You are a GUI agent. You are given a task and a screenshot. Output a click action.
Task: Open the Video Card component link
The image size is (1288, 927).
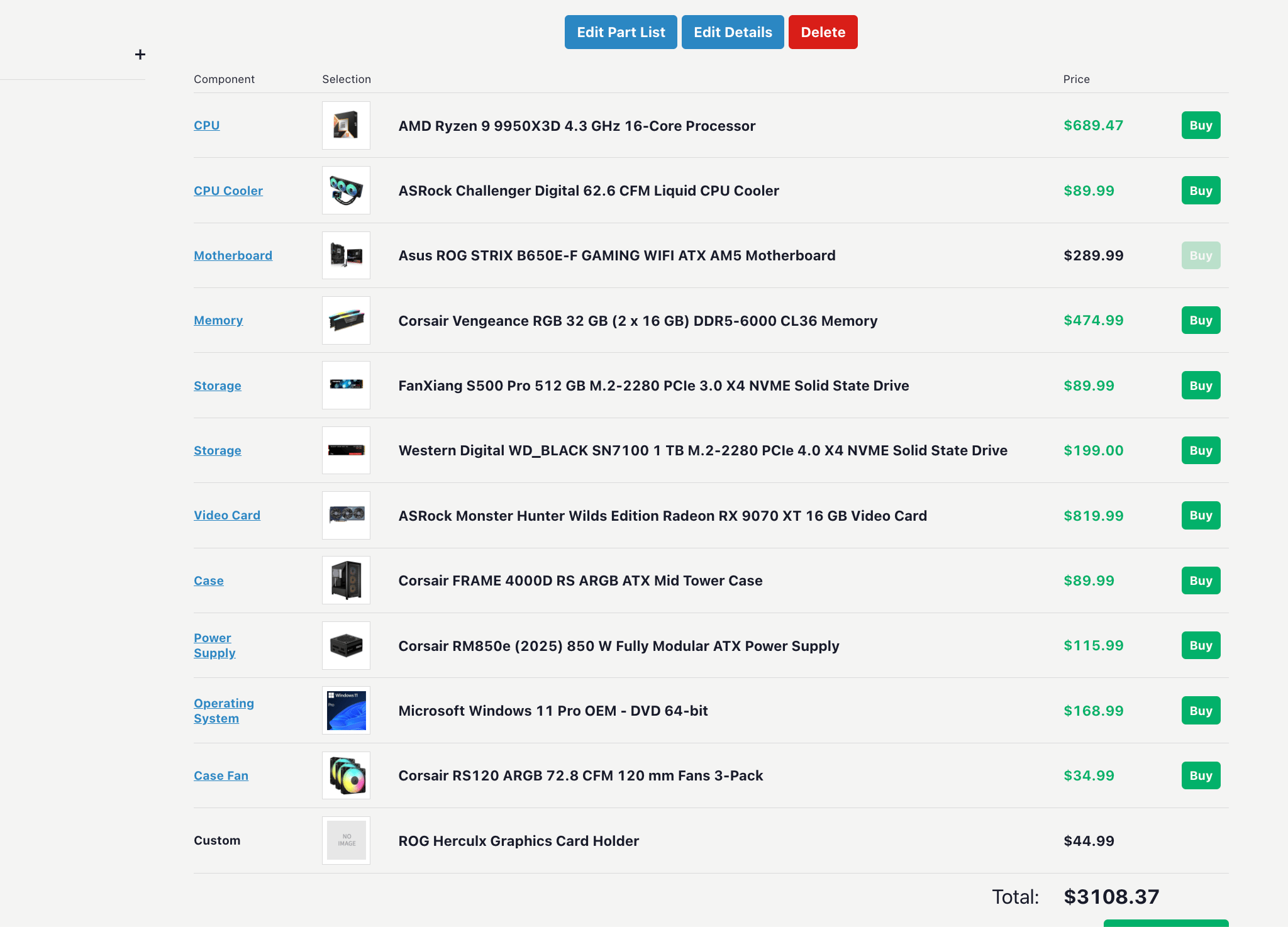click(x=227, y=515)
